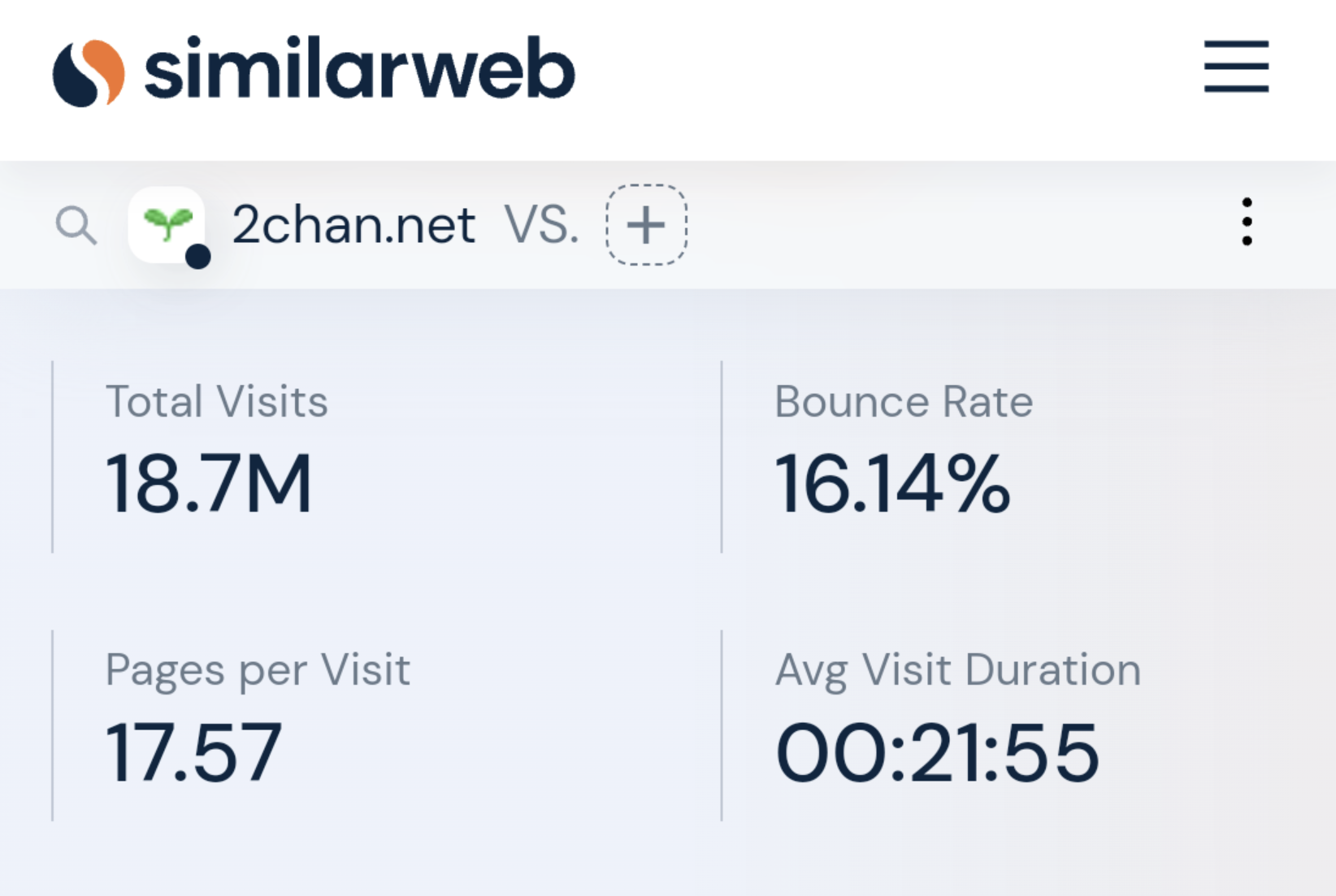Screen dimensions: 1336x896
Task: Click the dark blue dot on the favicon
Action: (x=197, y=257)
